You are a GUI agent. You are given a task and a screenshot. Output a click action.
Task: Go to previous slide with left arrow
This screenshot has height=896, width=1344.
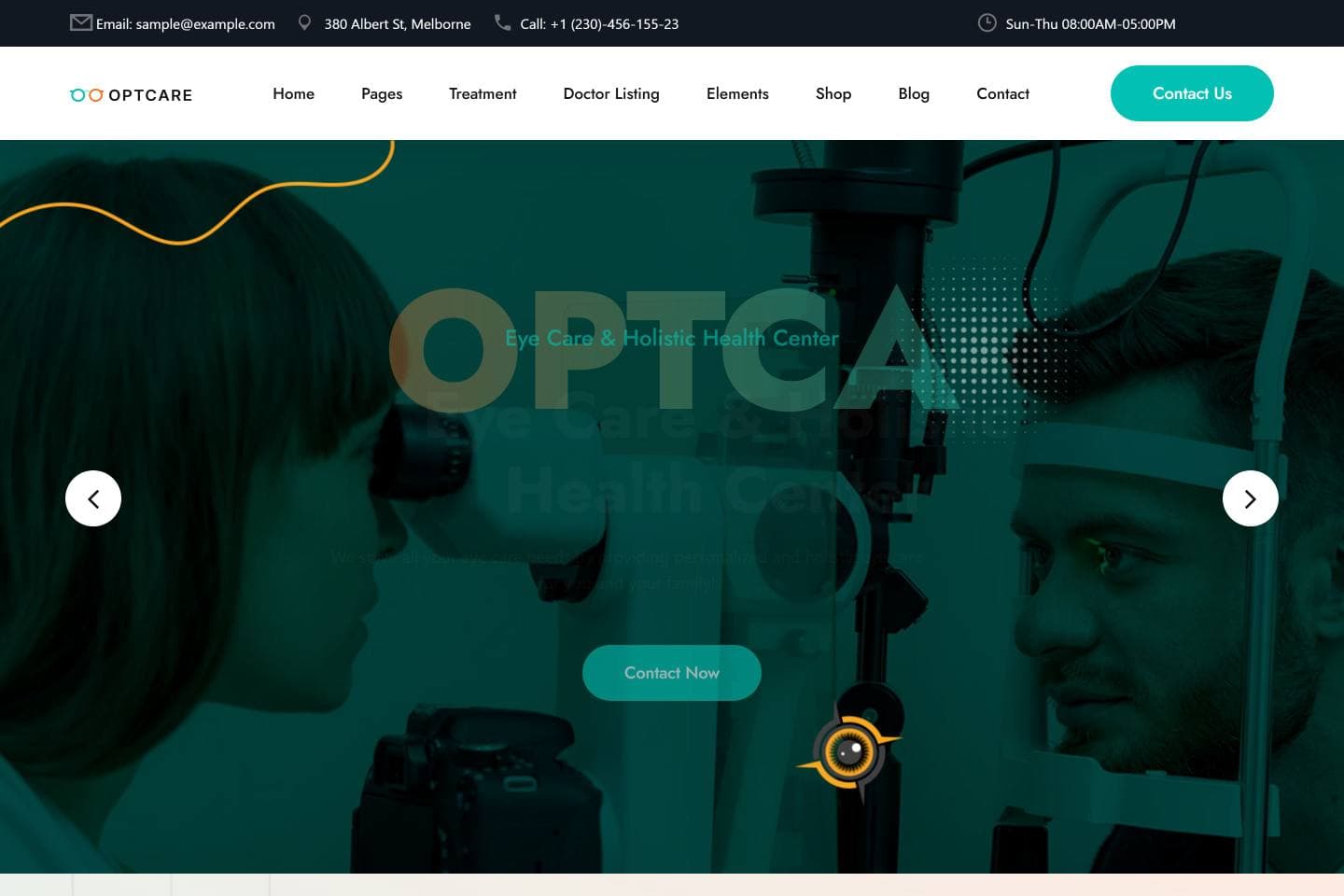(x=93, y=498)
